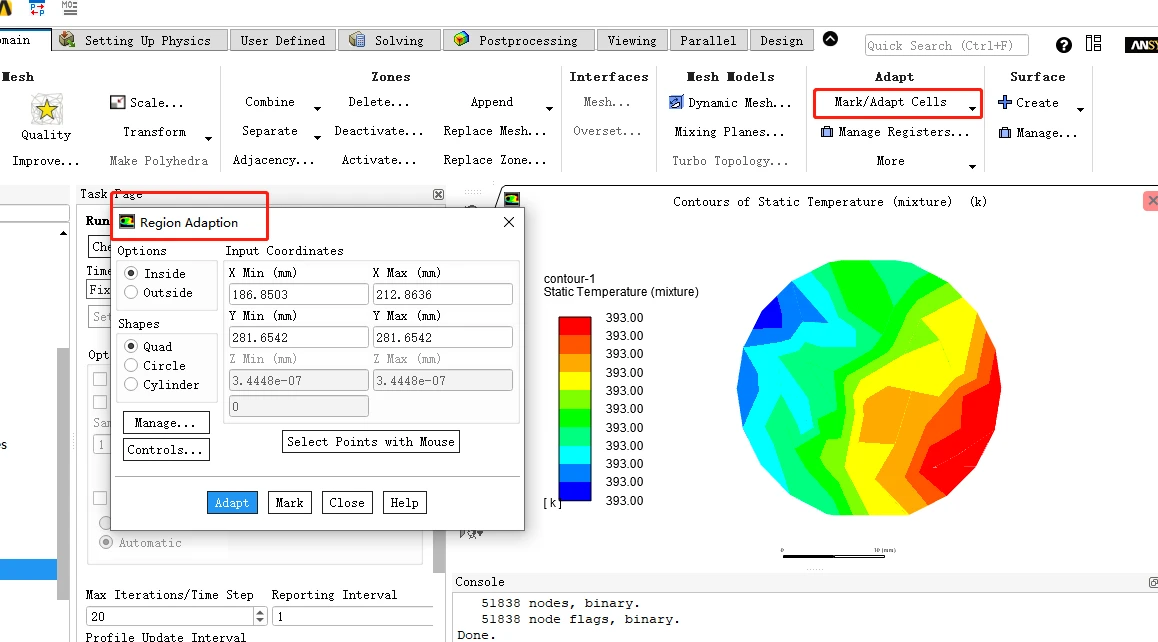Viewport: 1158px width, 642px height.
Task: Click the lines menu icon in title bar
Action: click(x=69, y=8)
